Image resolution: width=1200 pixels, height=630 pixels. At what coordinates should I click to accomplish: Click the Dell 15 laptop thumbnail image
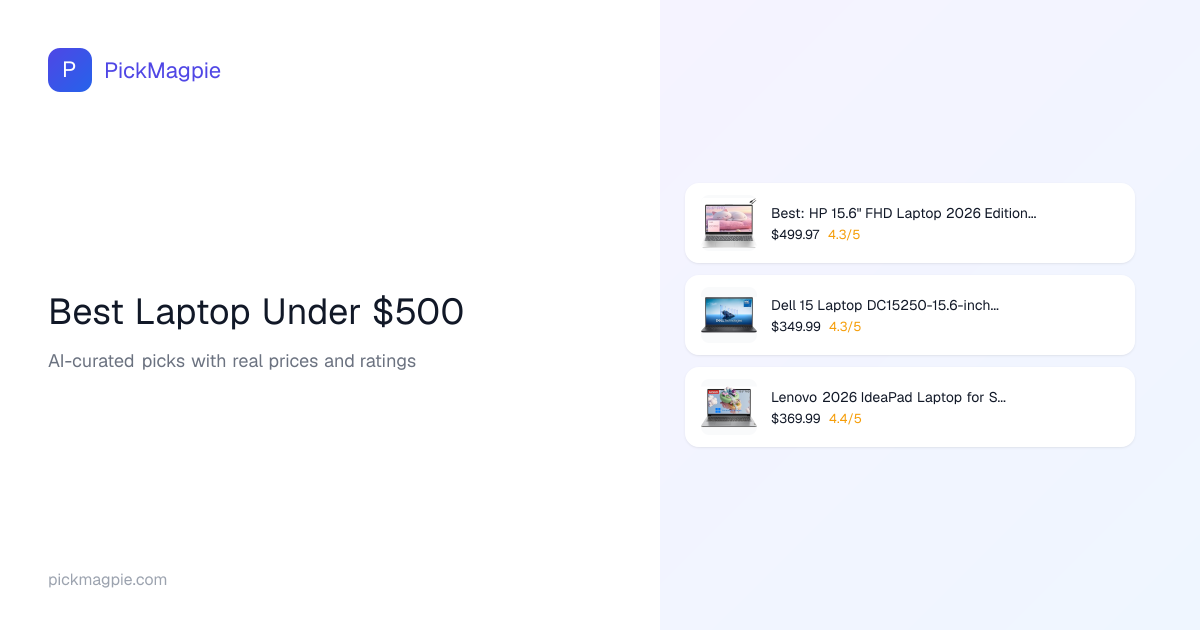(729, 315)
